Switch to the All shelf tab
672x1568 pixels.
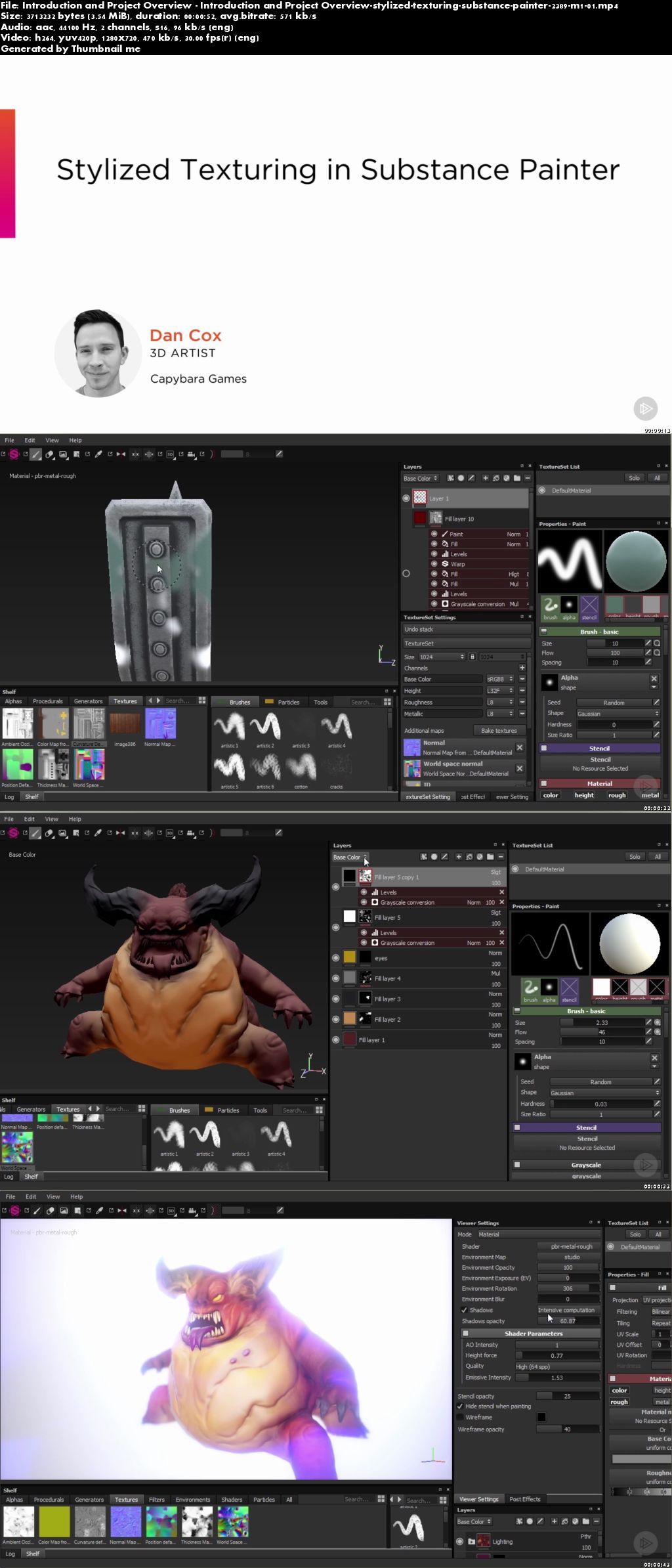(x=289, y=1500)
